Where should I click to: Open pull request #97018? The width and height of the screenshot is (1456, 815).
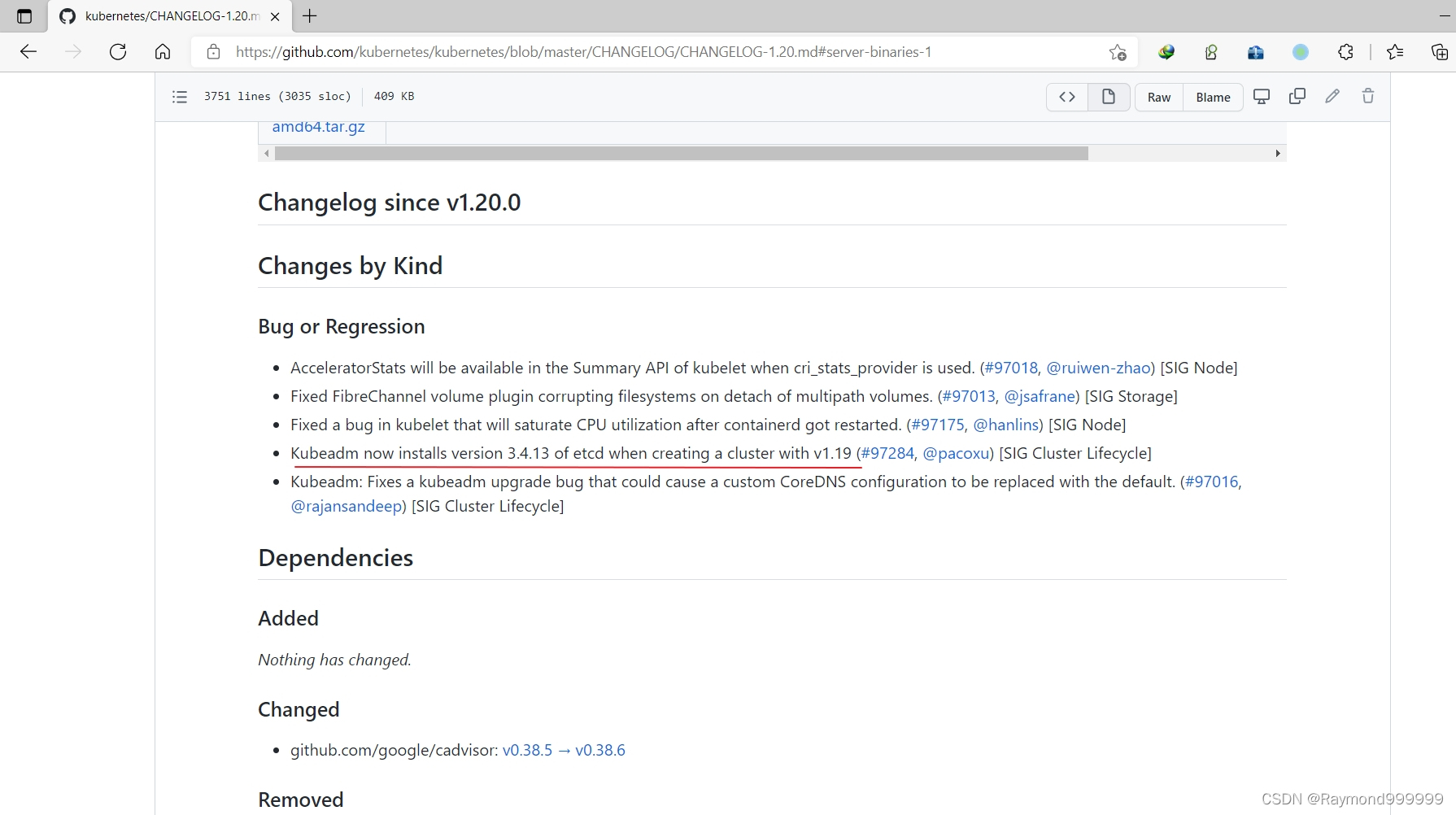pos(1011,368)
